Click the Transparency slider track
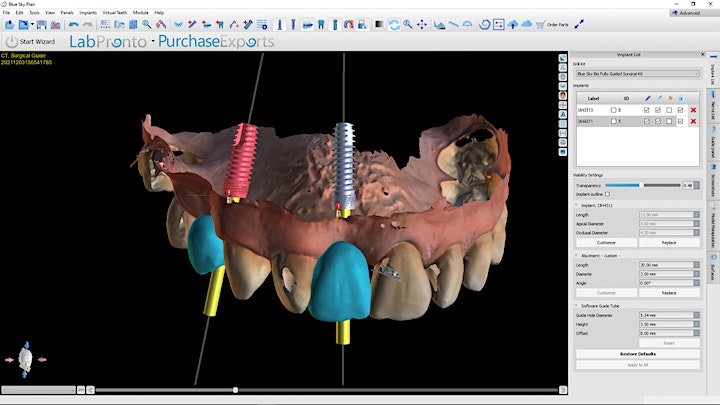Image resolution: width=720 pixels, height=405 pixels. tap(643, 186)
